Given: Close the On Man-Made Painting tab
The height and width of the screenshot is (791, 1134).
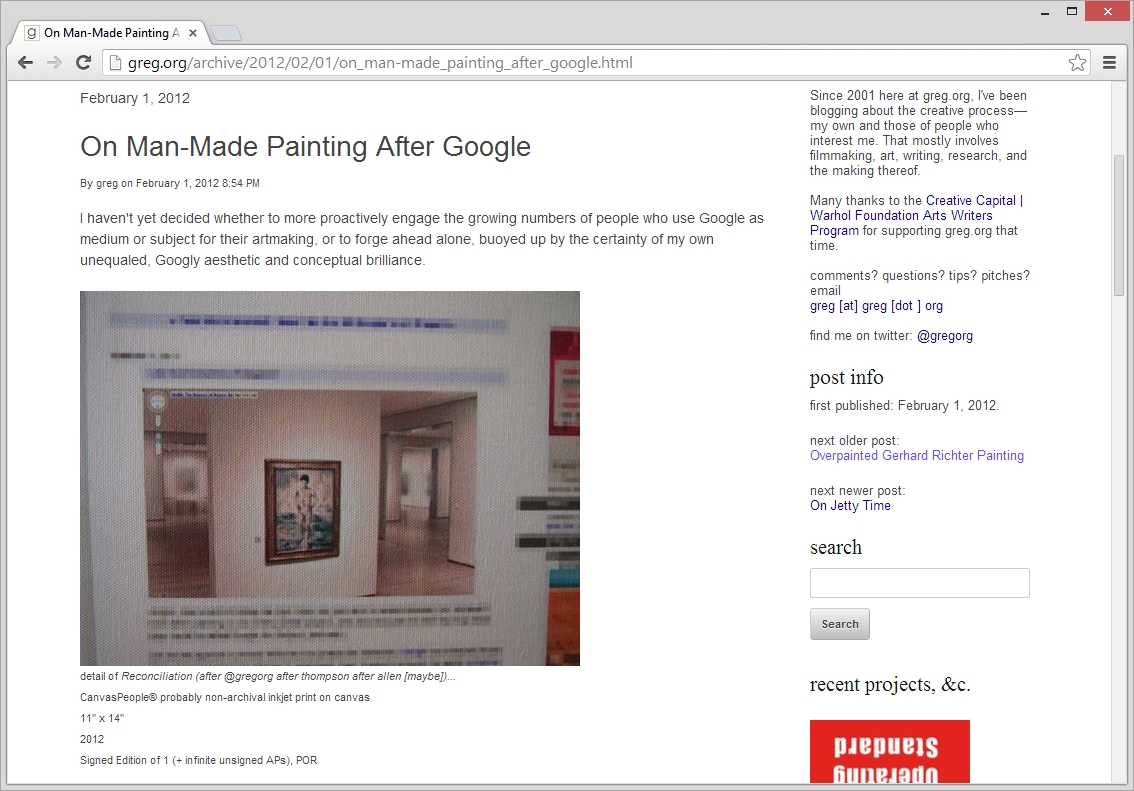Looking at the screenshot, I should click(x=193, y=33).
